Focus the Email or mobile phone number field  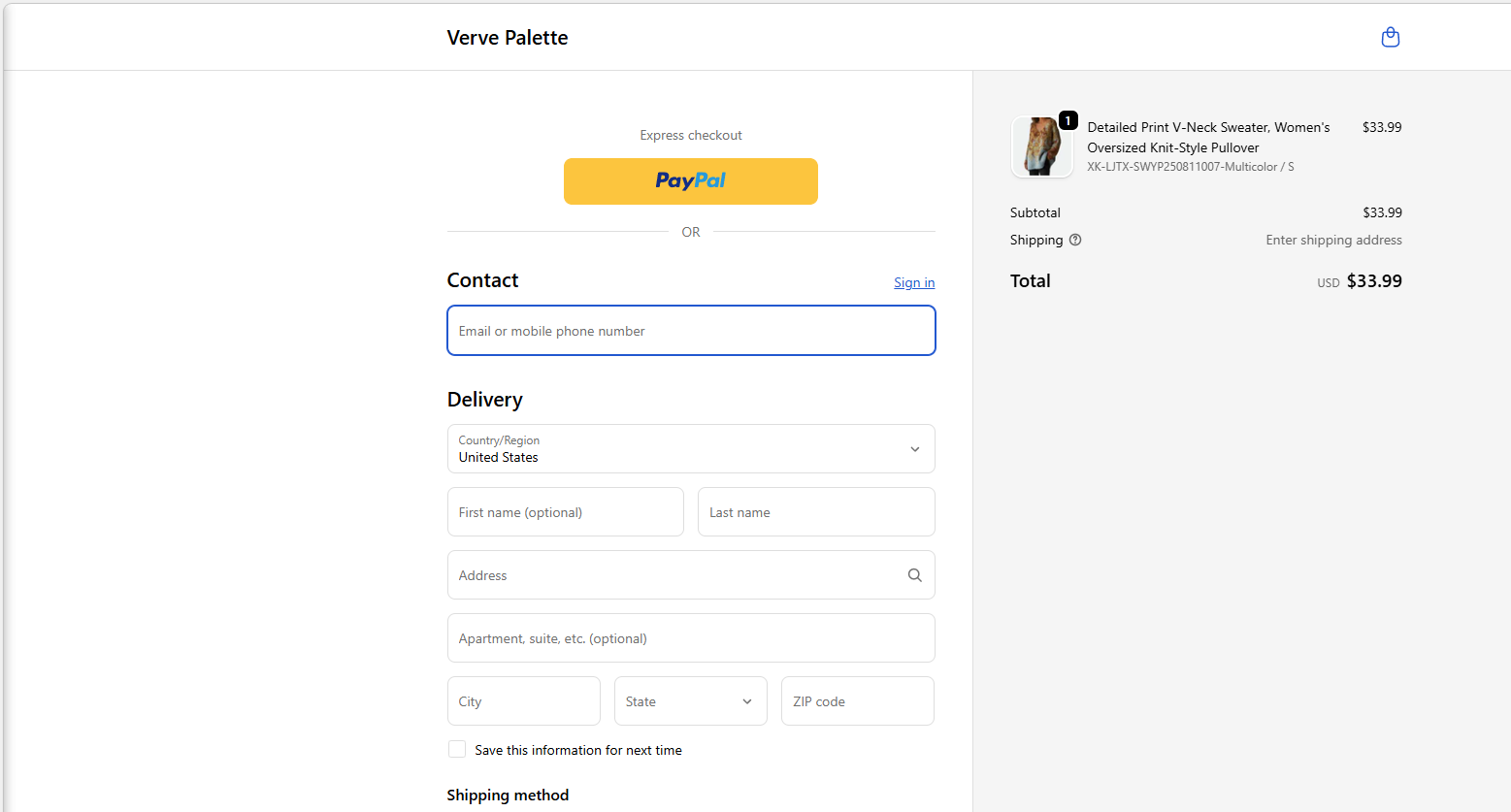click(690, 331)
